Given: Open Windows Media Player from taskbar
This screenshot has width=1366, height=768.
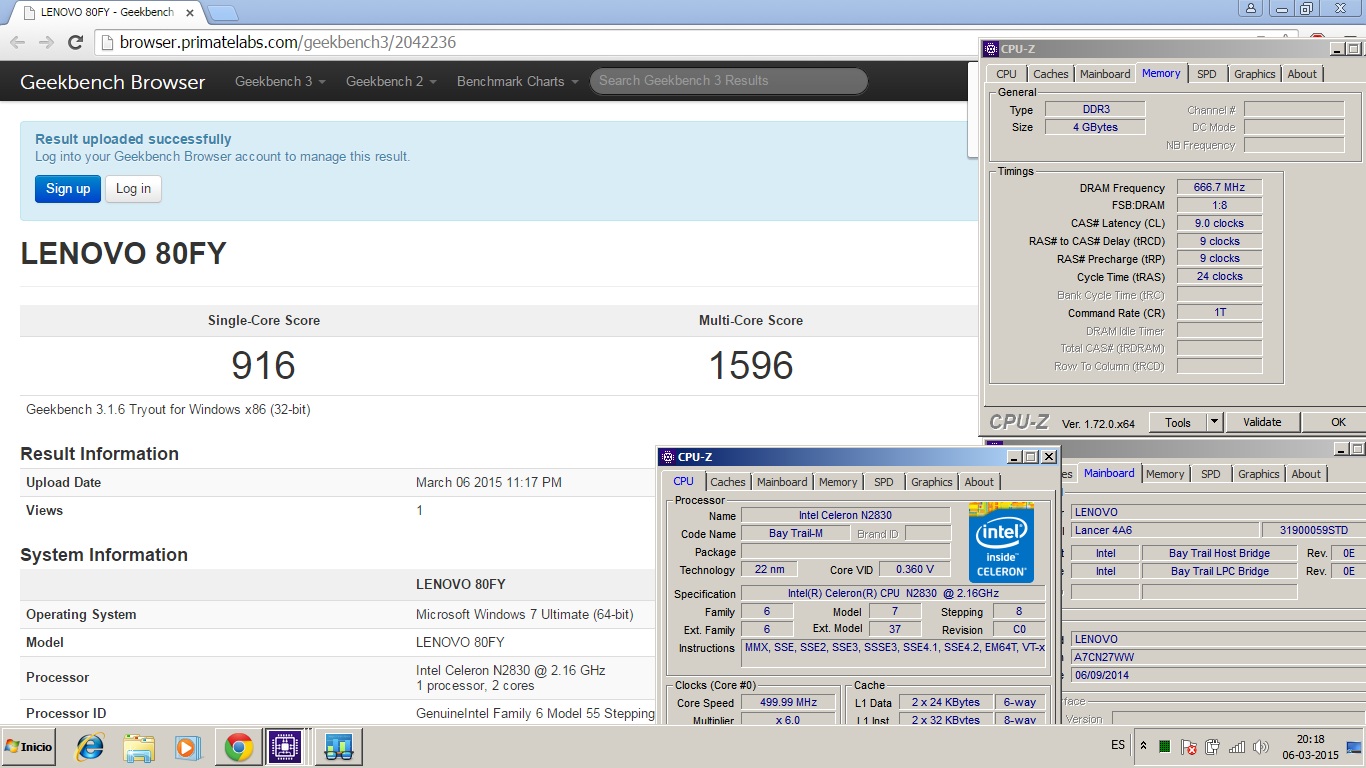Looking at the screenshot, I should [x=187, y=747].
